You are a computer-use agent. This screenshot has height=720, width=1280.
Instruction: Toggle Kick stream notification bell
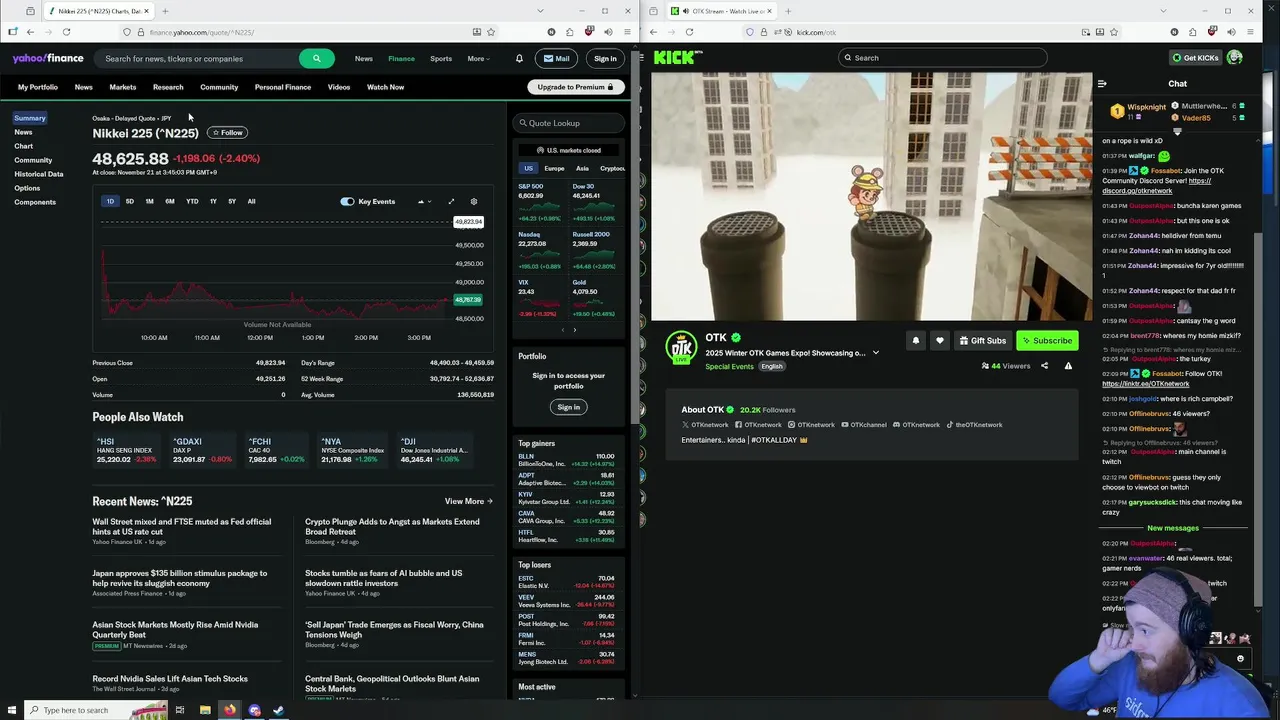pyautogui.click(x=915, y=340)
